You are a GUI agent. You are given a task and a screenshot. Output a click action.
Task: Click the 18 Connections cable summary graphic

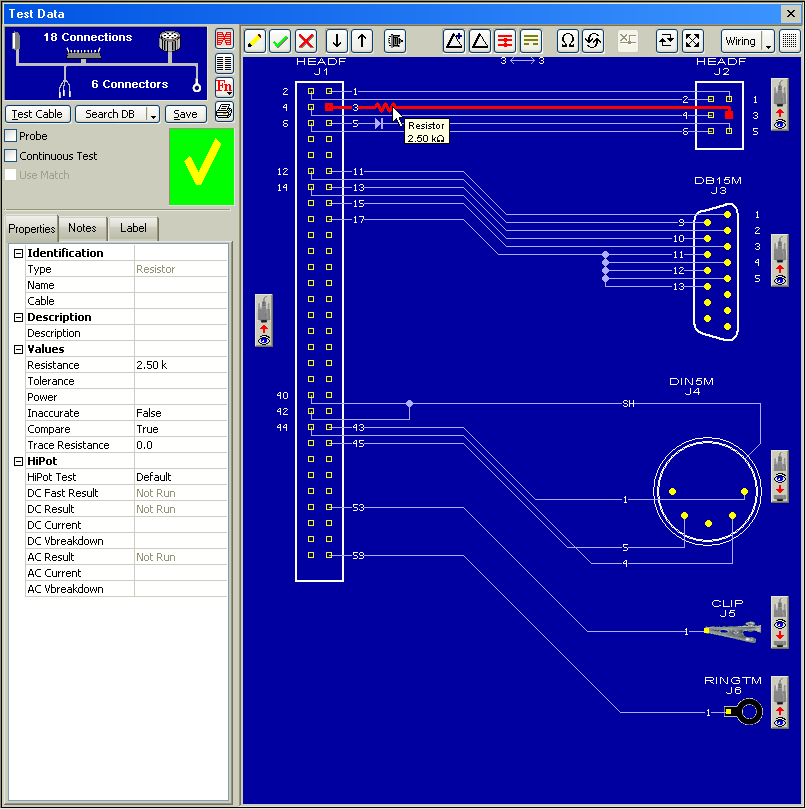pos(106,63)
